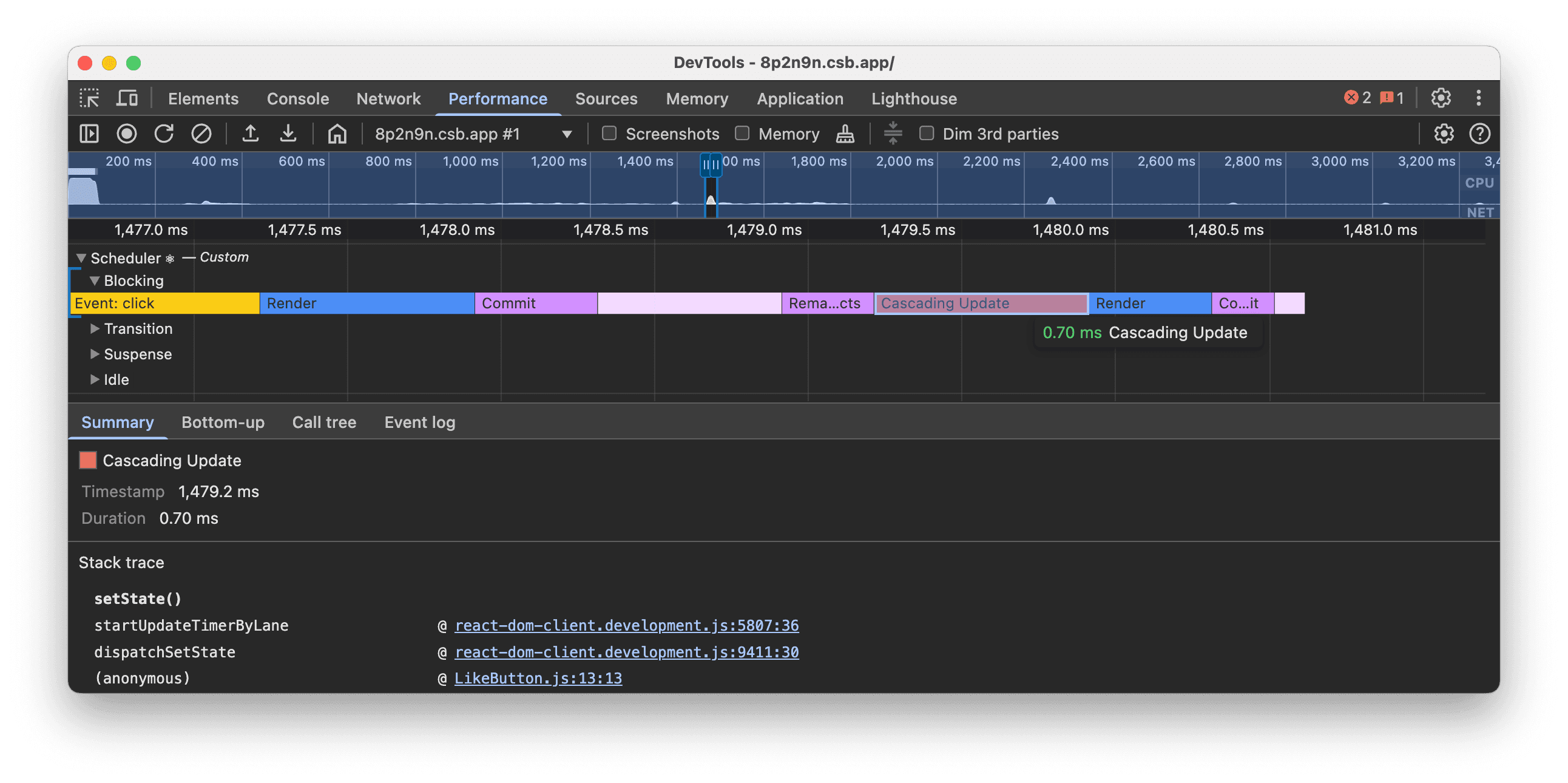The height and width of the screenshot is (783, 1568).
Task: Activate the inspect element picker icon
Action: pos(89,98)
